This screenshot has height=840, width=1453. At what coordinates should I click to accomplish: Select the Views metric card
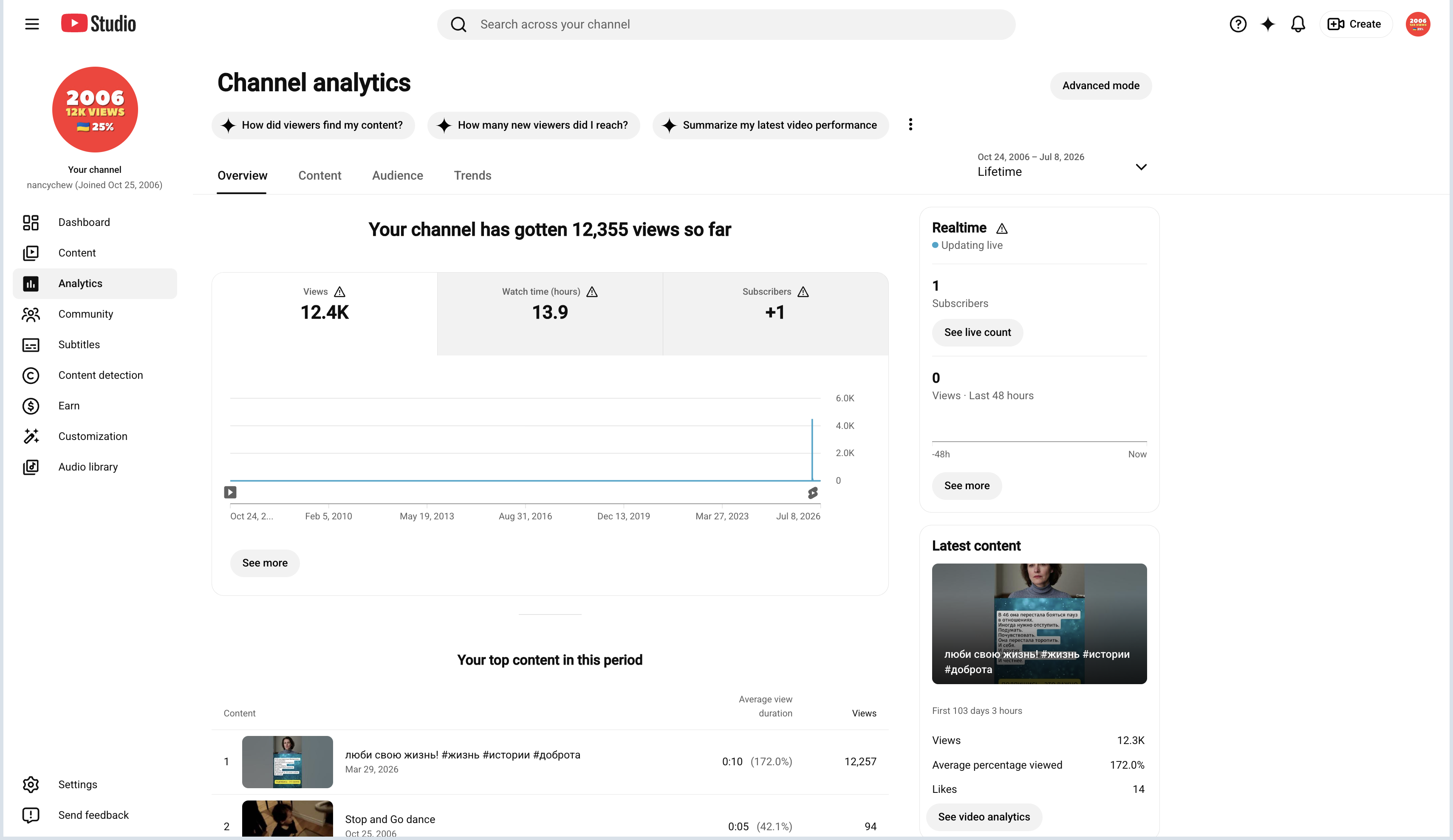point(325,314)
